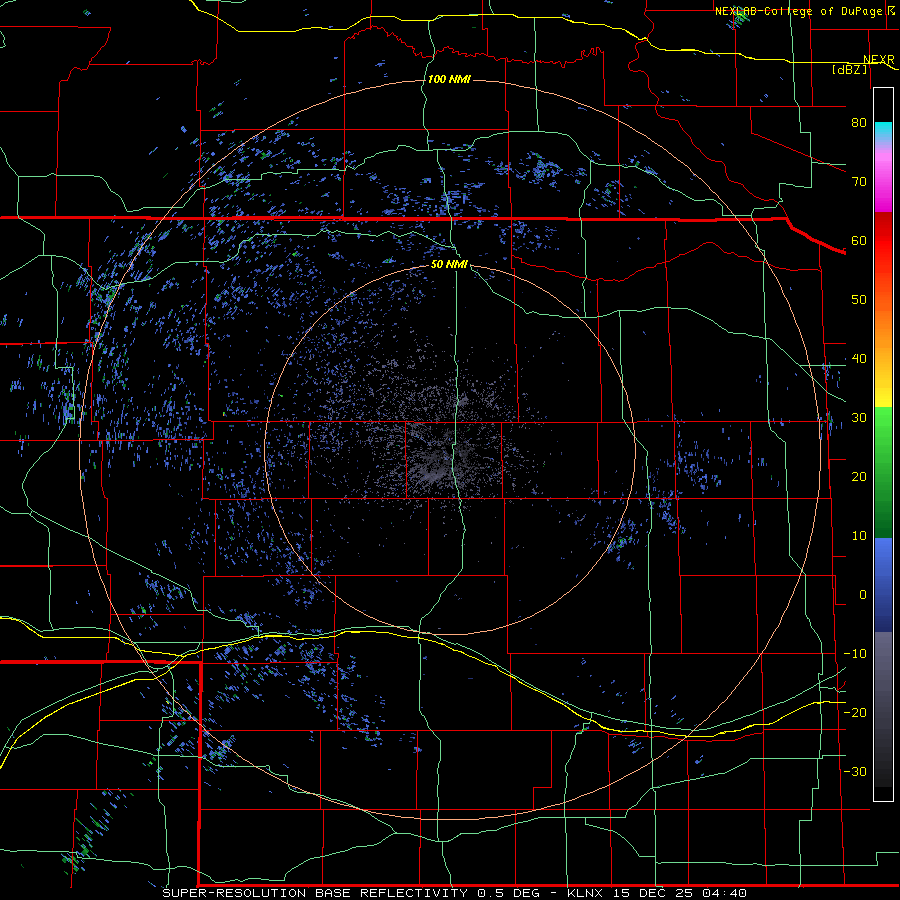The image size is (900, 900).
Task: Click the 50 dBZ scale value
Action: 859,300
